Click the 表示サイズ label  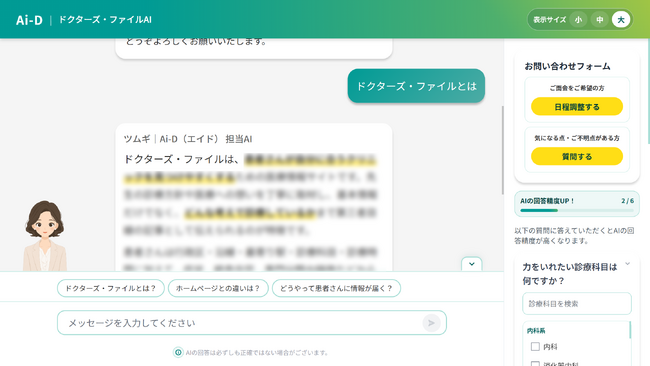point(549,19)
